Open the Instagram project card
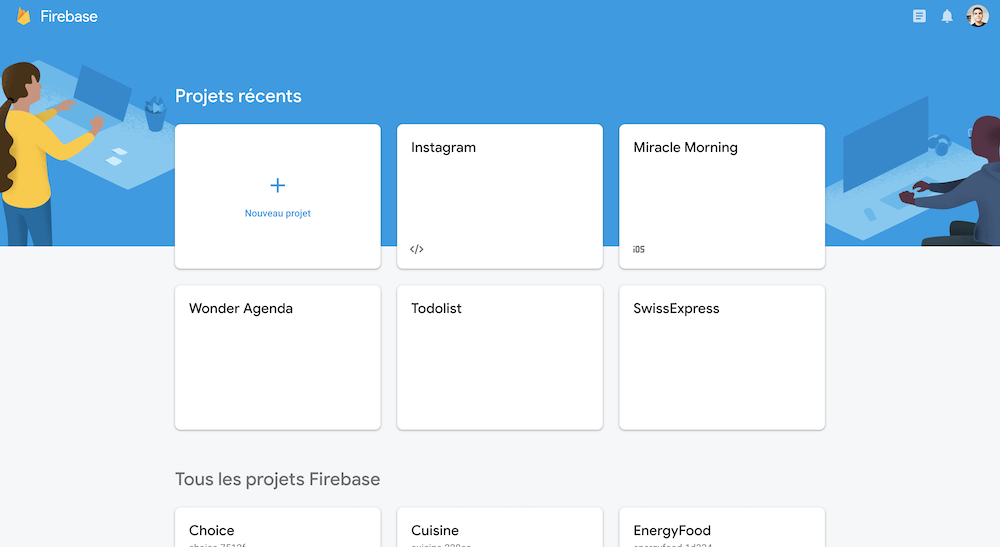Image resolution: width=1000 pixels, height=547 pixels. tap(499, 196)
